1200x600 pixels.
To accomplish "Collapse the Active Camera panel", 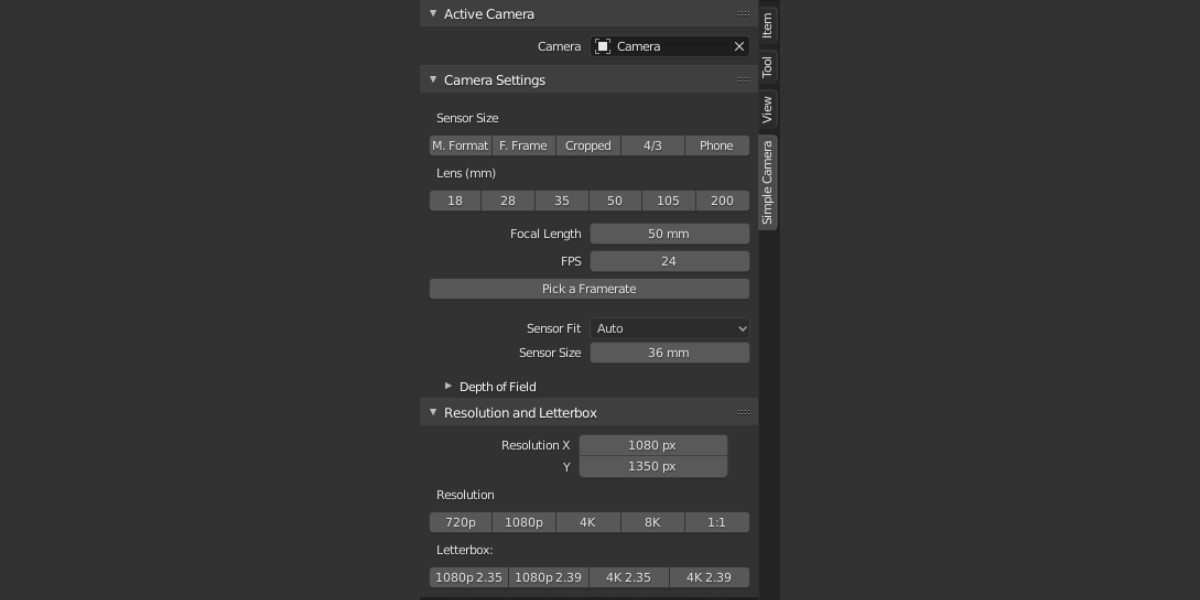I will (x=432, y=13).
